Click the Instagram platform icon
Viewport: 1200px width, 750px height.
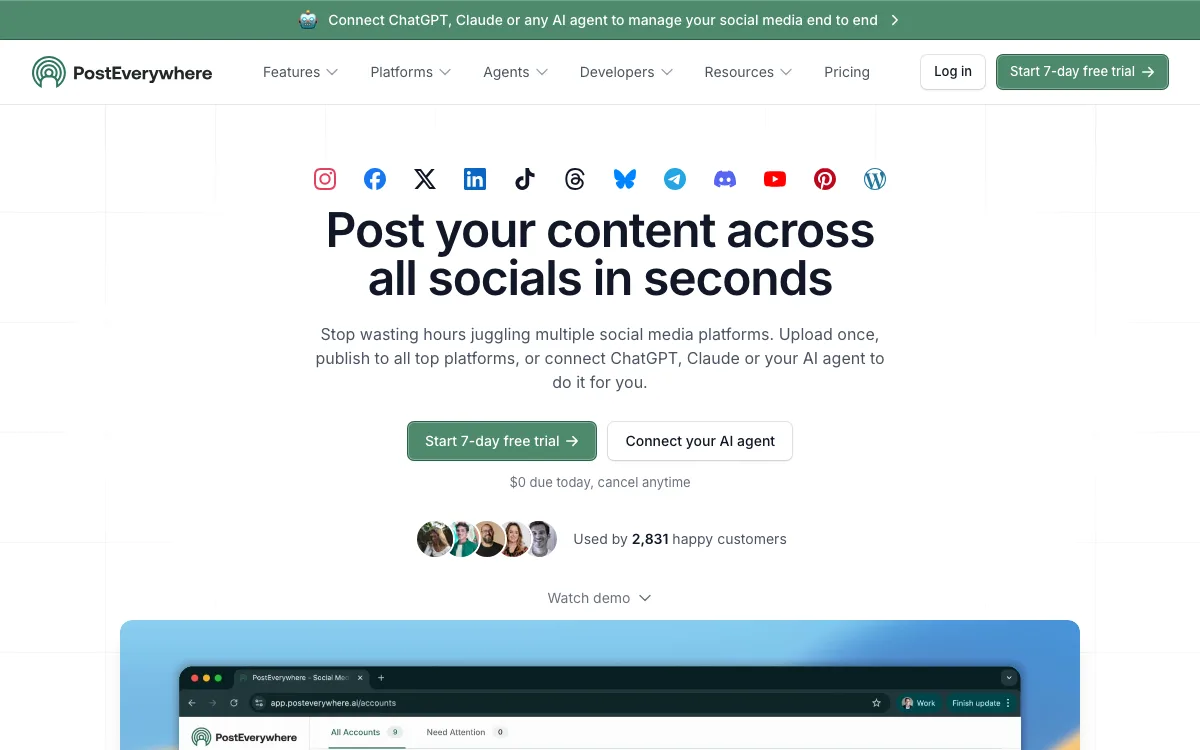tap(325, 179)
